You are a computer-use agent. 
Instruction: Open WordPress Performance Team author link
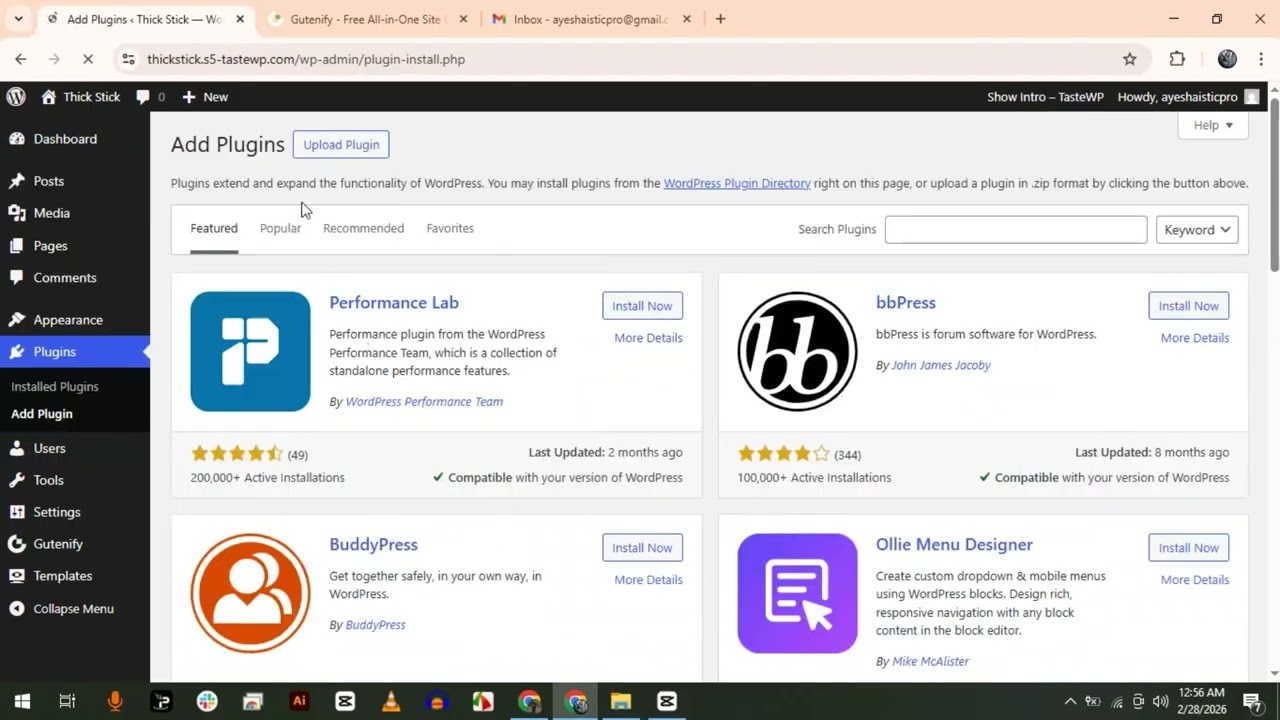point(424,402)
